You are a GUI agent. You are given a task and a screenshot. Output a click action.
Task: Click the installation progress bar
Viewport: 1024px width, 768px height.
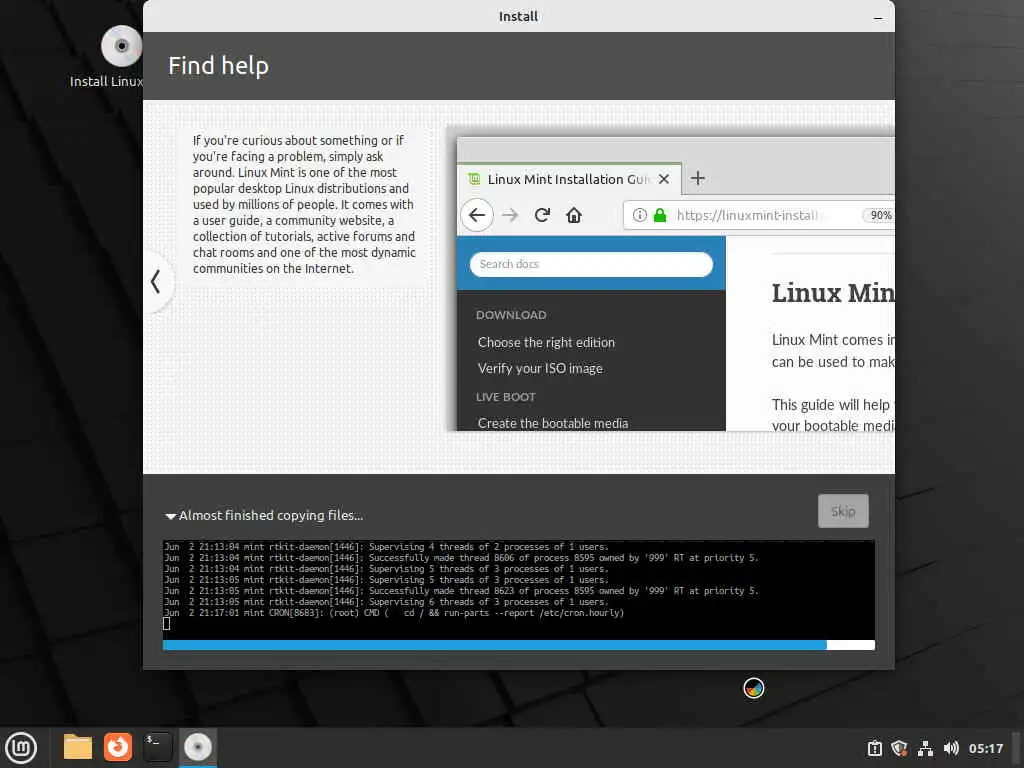pos(519,645)
